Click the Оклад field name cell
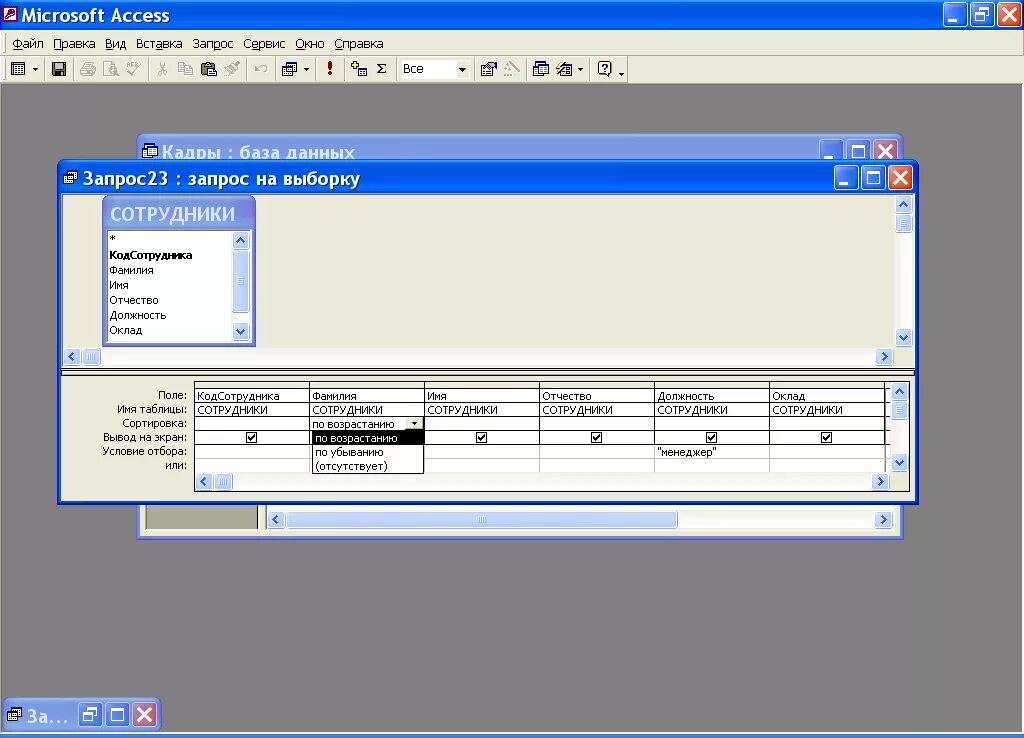Screen dimensions: 1024x738 [x=826, y=396]
